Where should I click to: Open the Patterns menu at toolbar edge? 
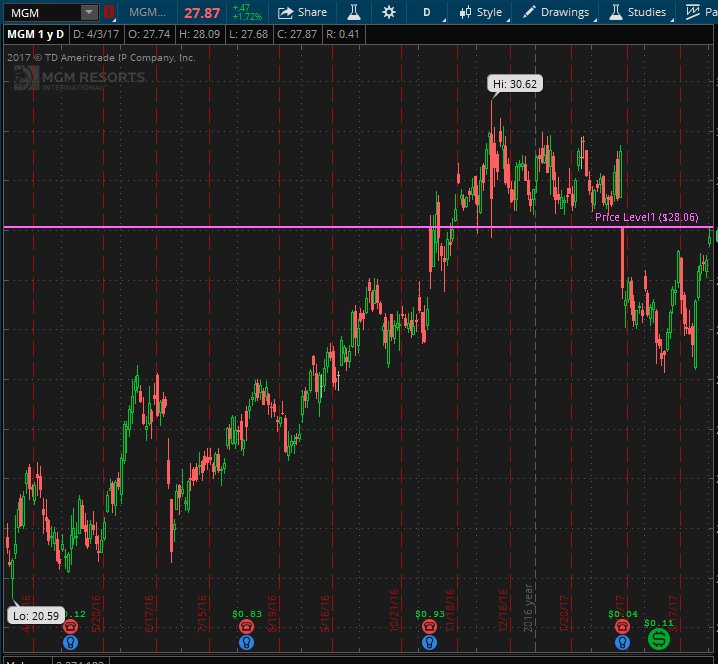point(702,12)
